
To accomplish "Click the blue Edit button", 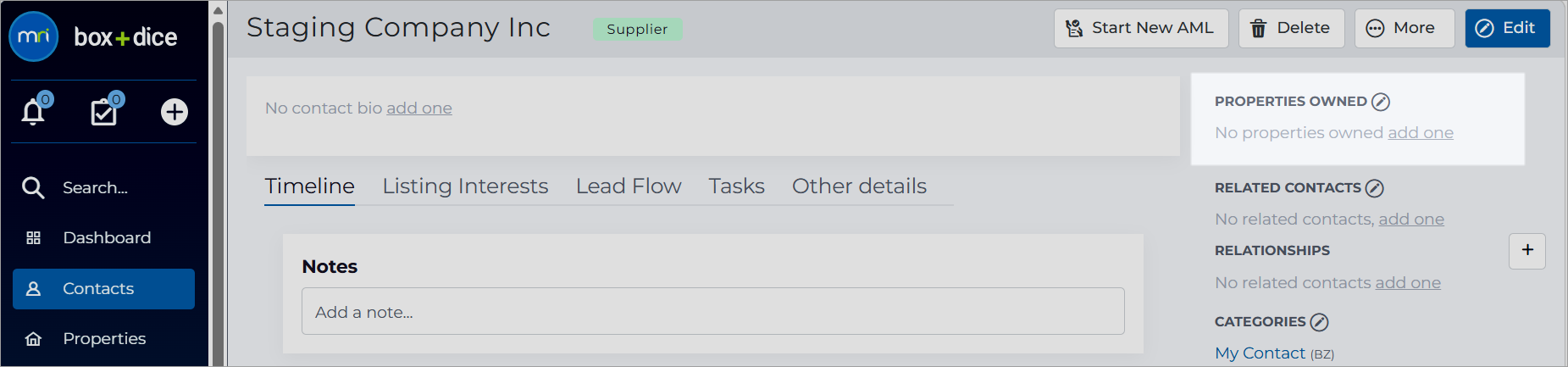I will 1508,28.
